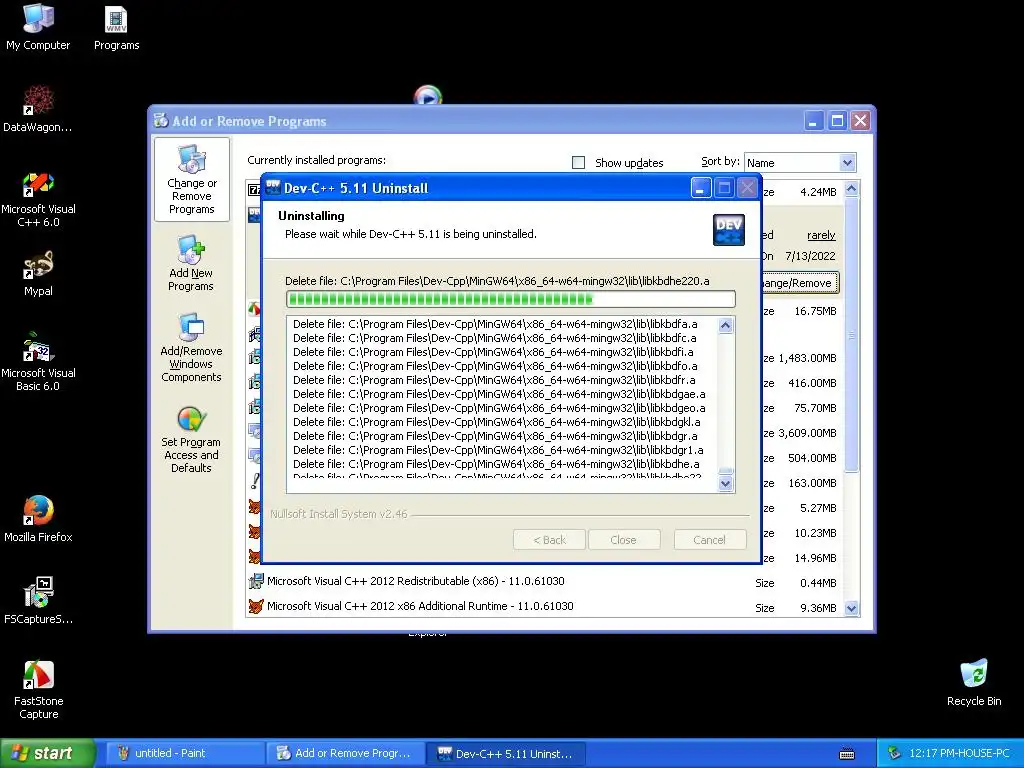Click the keyboard icon in system tray
The width and height of the screenshot is (1024, 768).
(847, 754)
